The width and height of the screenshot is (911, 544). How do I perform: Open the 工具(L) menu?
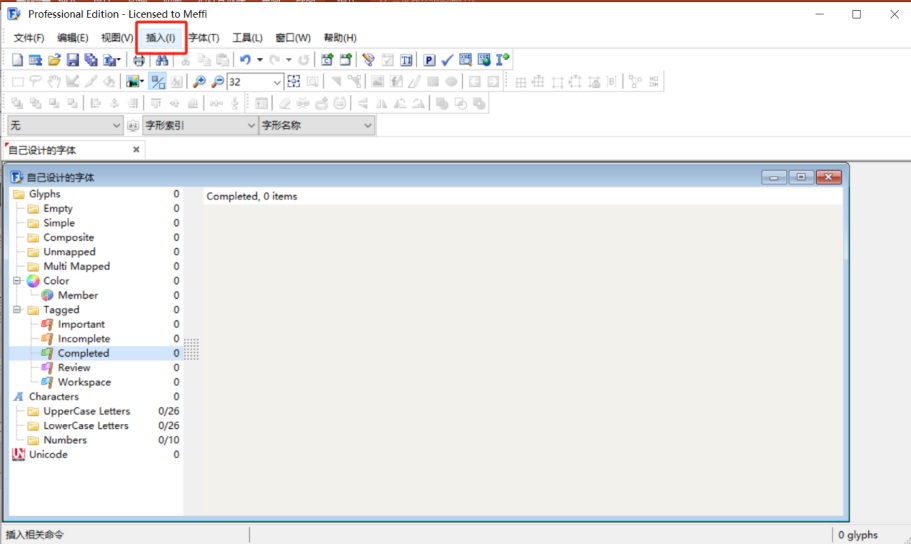pyautogui.click(x=248, y=38)
